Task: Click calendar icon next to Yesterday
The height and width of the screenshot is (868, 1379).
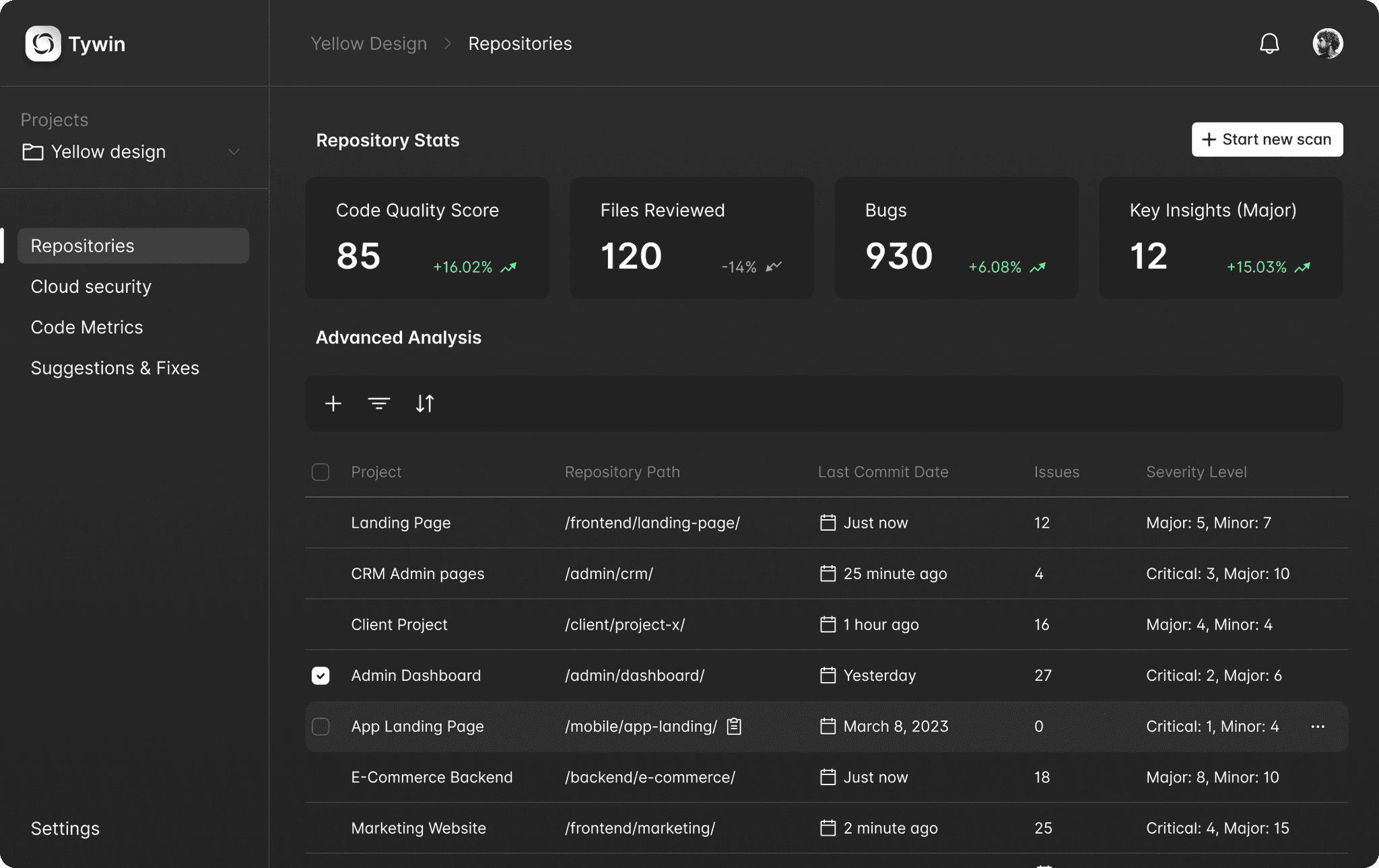Action: pyautogui.click(x=828, y=675)
